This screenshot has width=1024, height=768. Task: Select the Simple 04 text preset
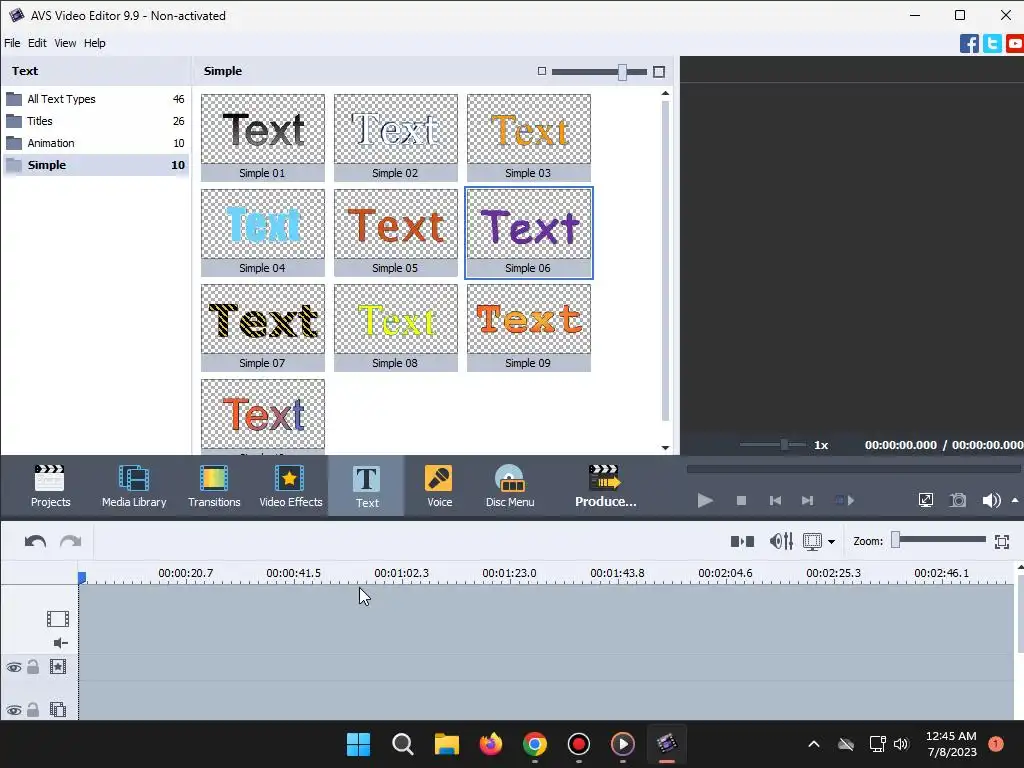(x=263, y=232)
